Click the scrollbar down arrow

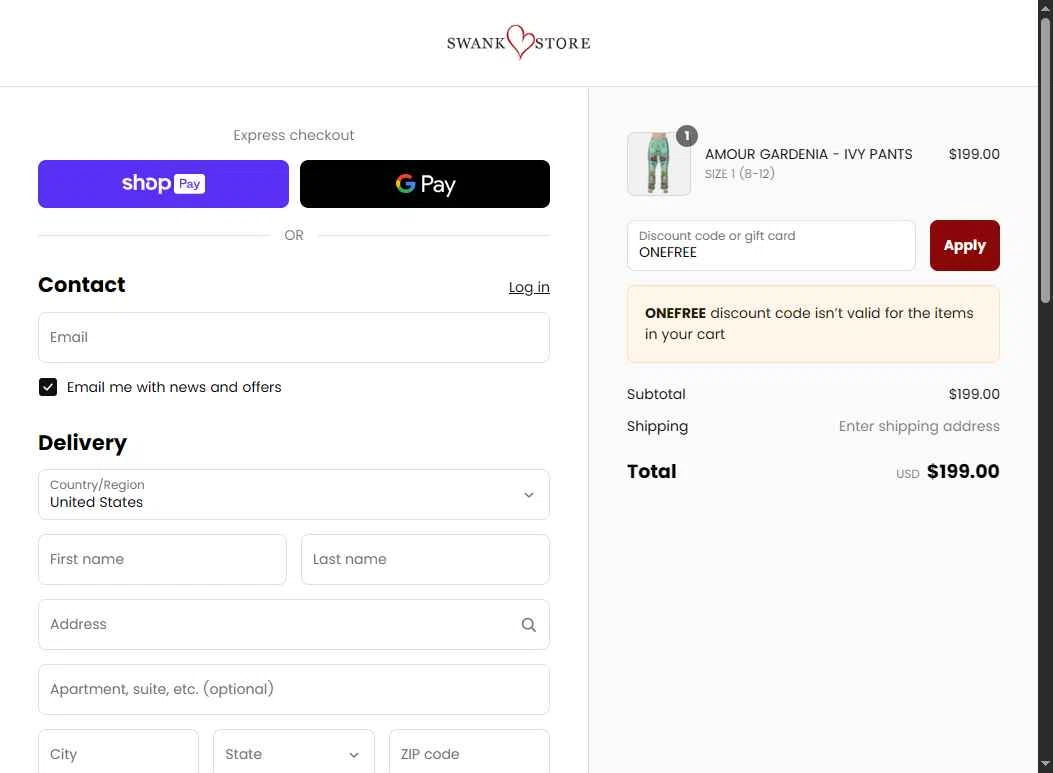(x=1046, y=764)
